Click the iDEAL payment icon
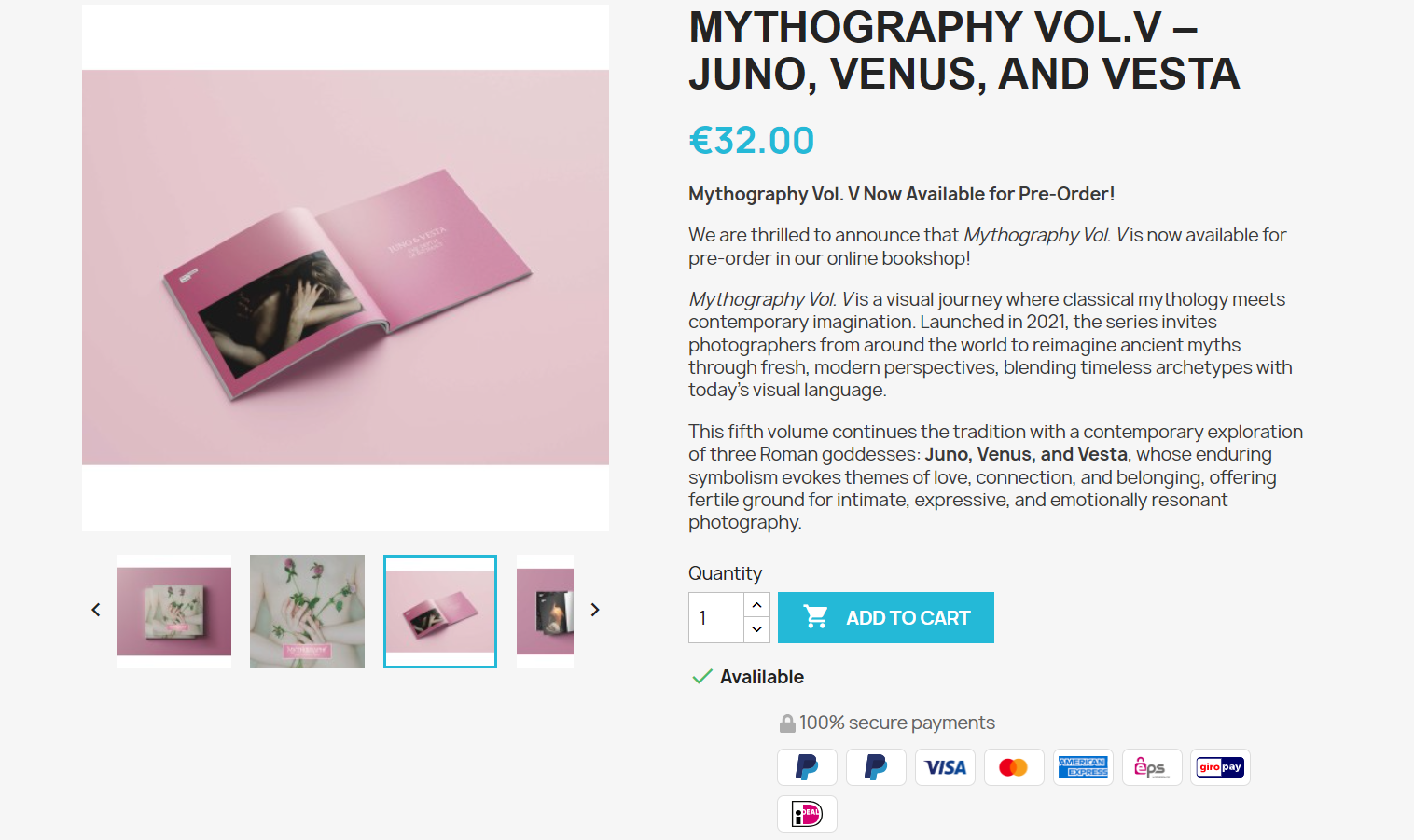 [x=807, y=814]
